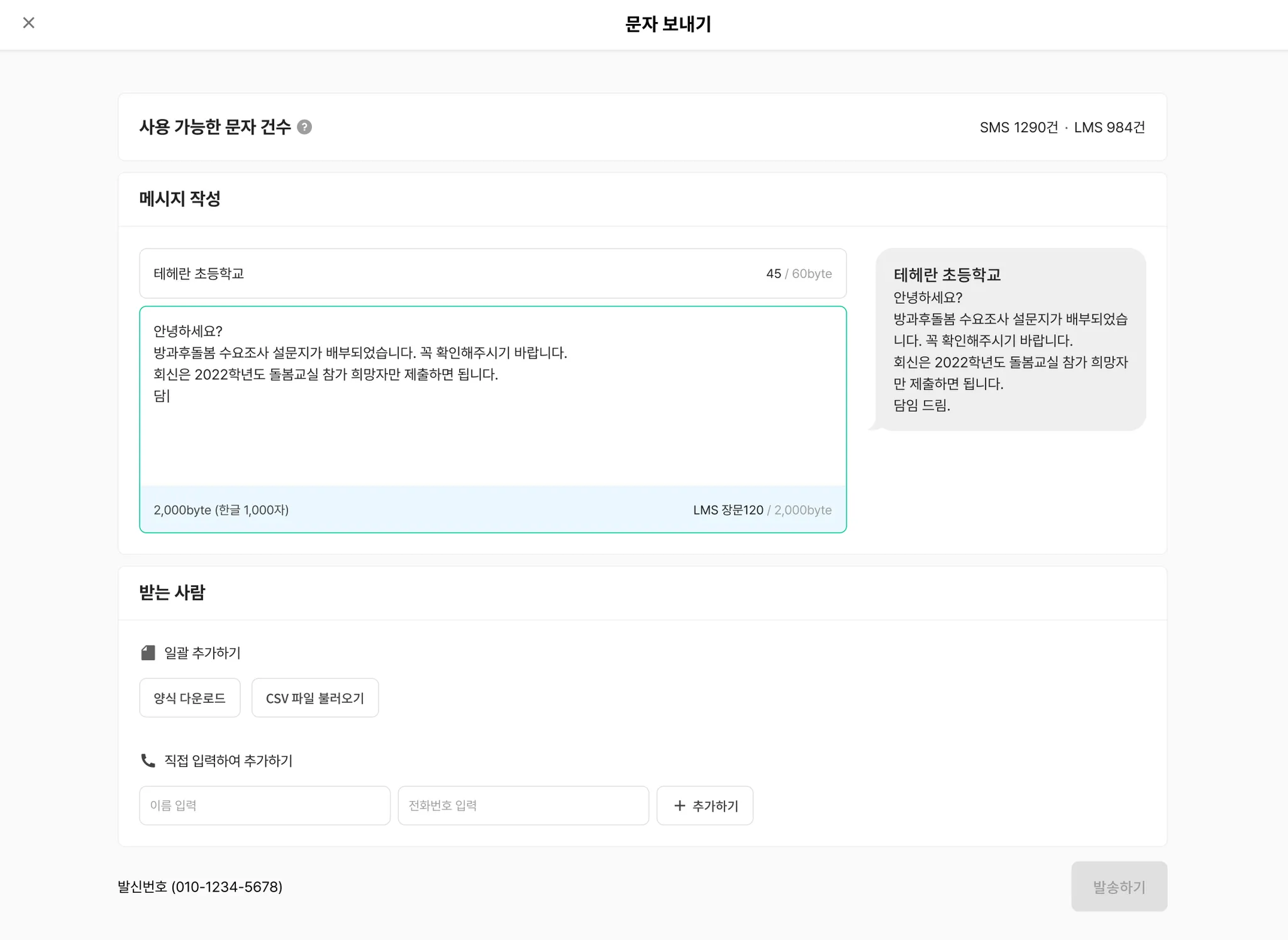
Task: Click the 일괄 추가하기 file icon
Action: pos(148,652)
